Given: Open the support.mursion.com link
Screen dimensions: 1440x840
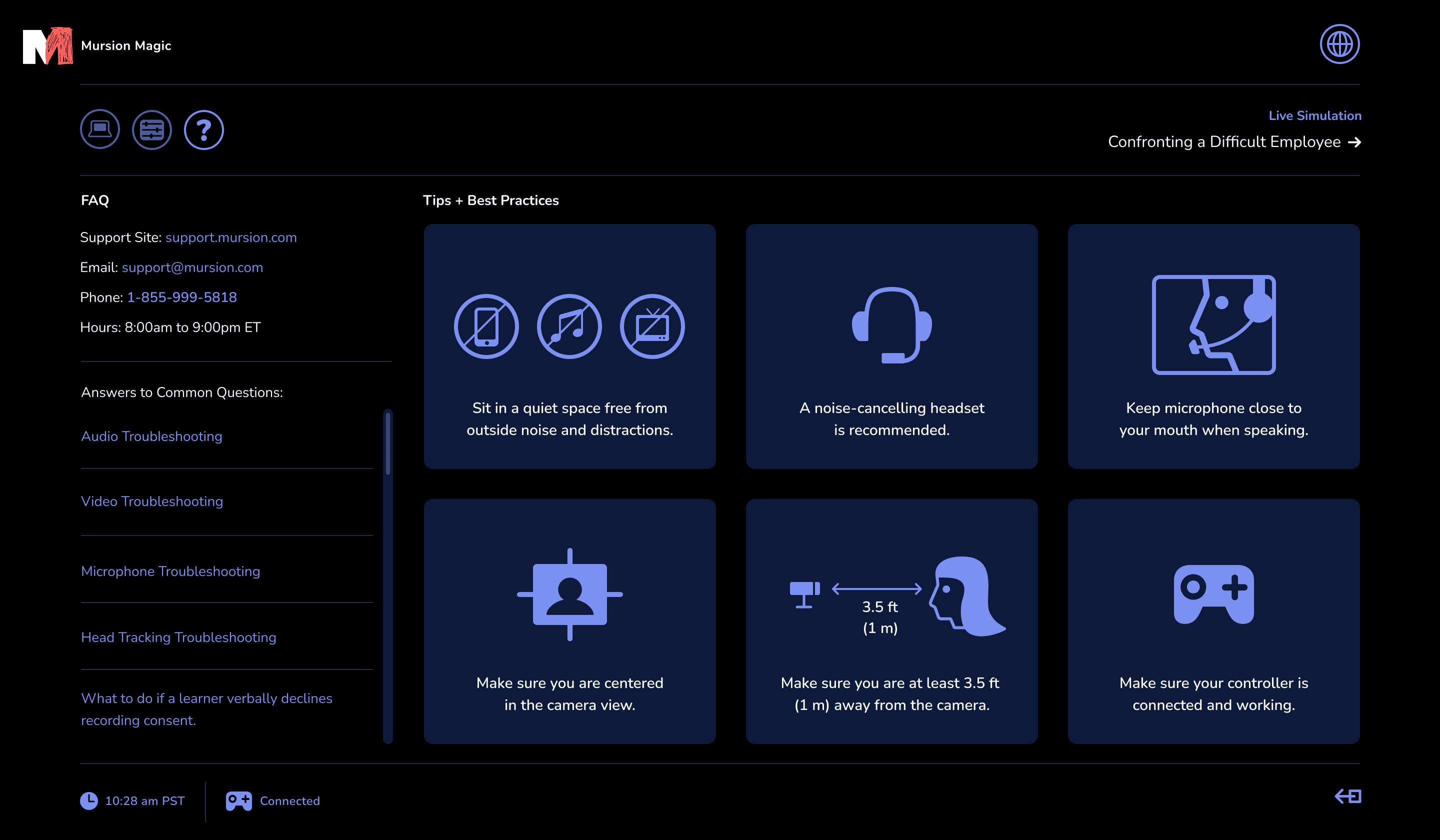Looking at the screenshot, I should (231, 237).
